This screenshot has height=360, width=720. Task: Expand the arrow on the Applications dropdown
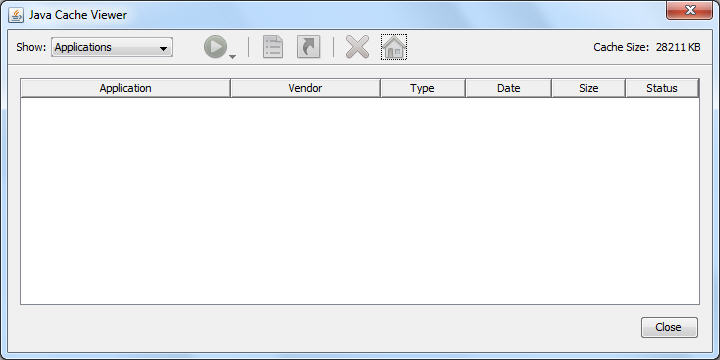pyautogui.click(x=163, y=48)
